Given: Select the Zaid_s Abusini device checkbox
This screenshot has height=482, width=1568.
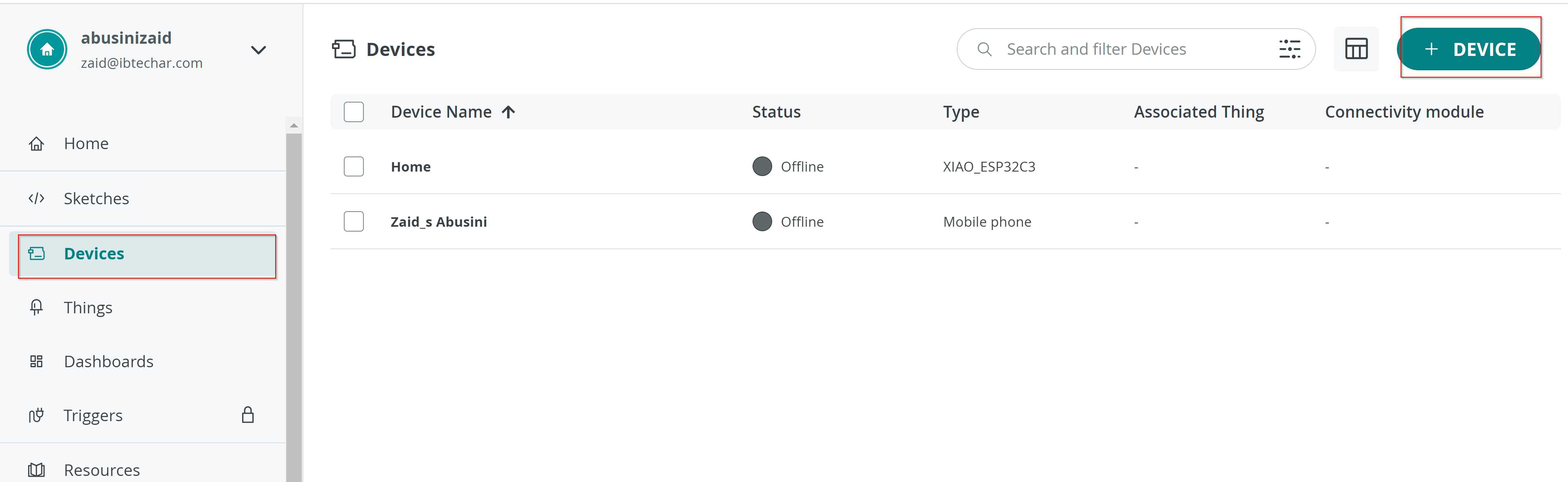Looking at the screenshot, I should click(354, 220).
